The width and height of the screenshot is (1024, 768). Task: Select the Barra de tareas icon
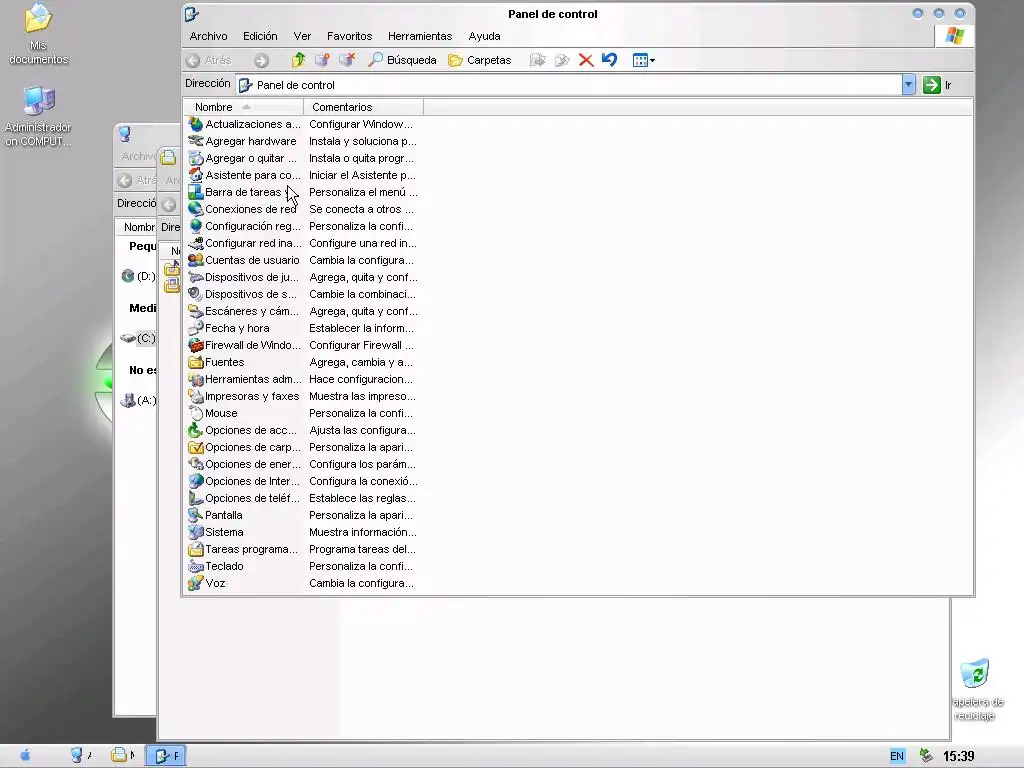click(196, 192)
